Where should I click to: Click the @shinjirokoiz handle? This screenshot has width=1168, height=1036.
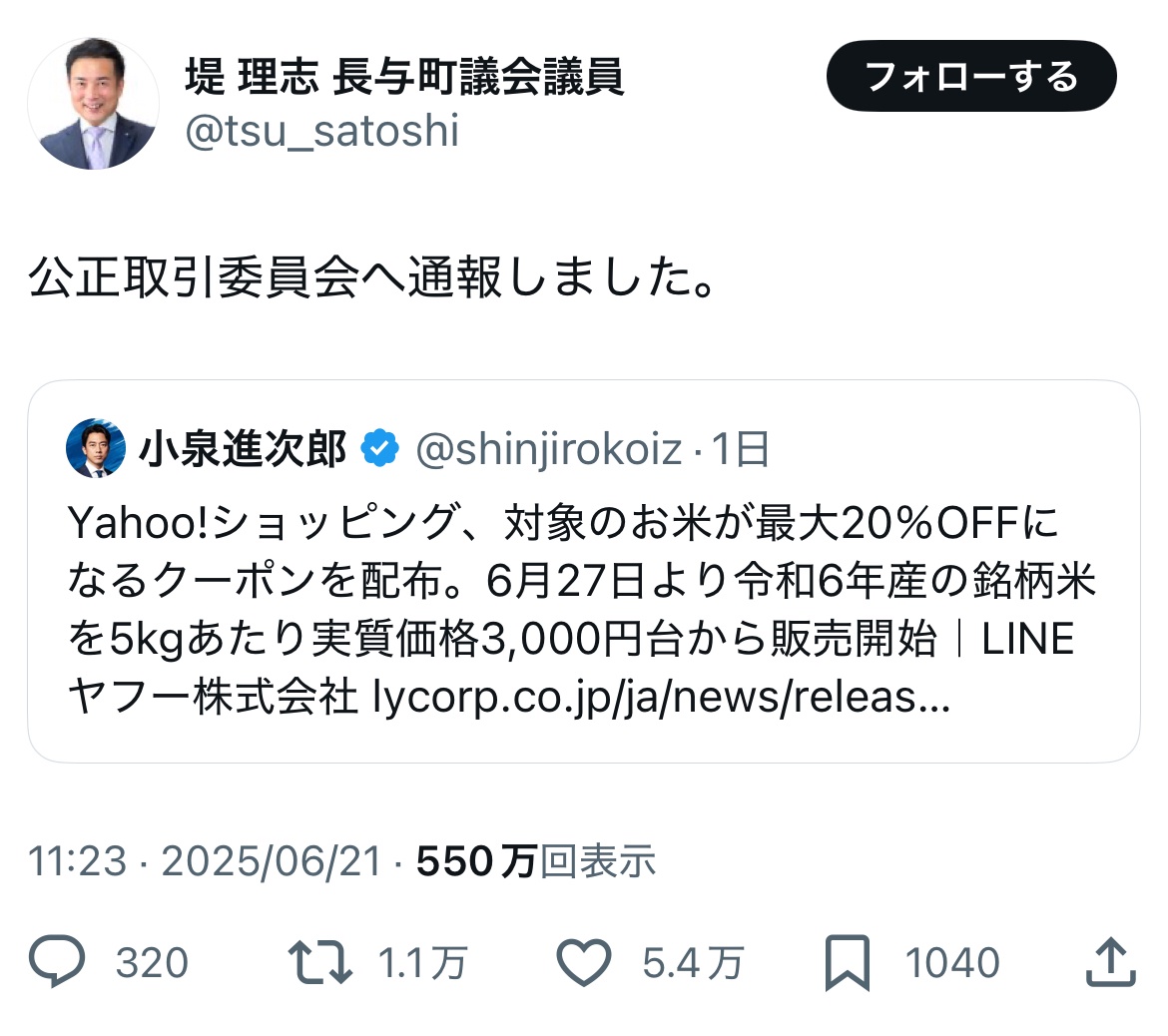coord(548,449)
